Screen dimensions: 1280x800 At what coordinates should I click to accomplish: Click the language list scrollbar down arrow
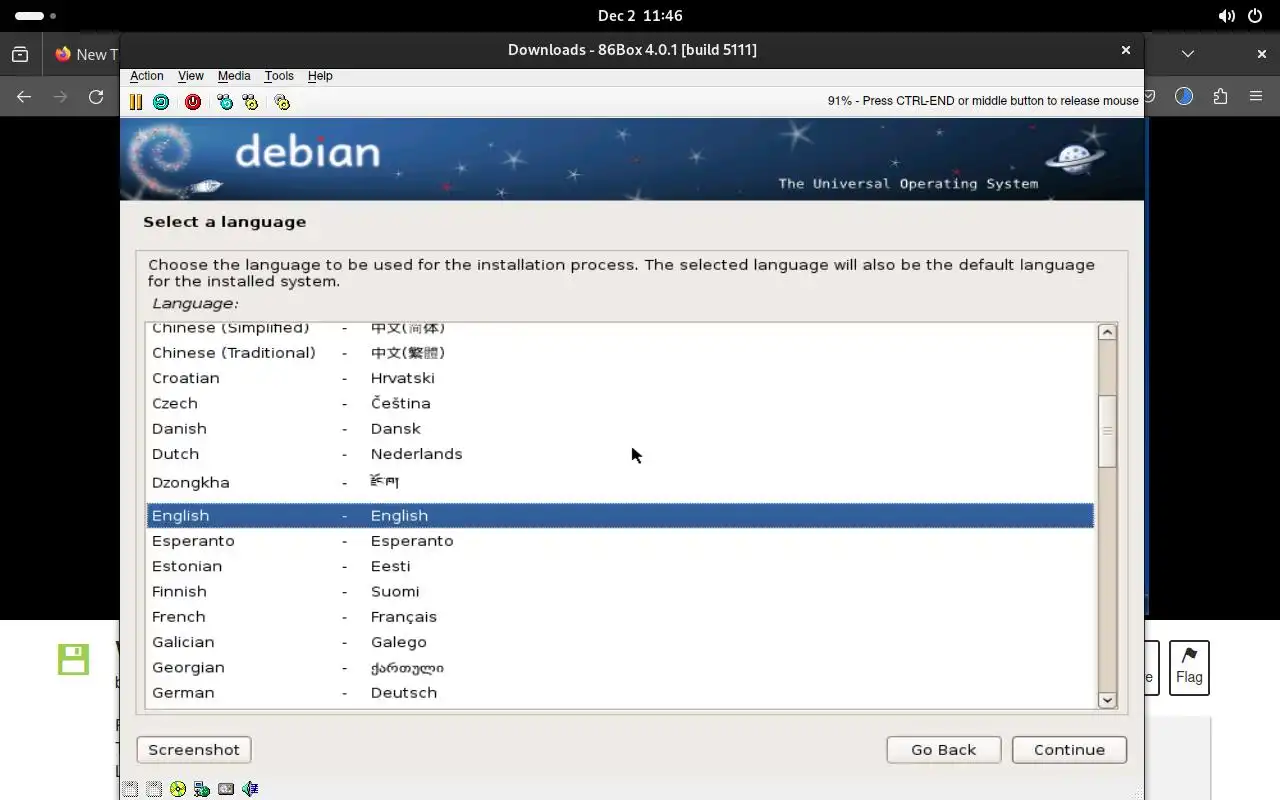pyautogui.click(x=1107, y=700)
